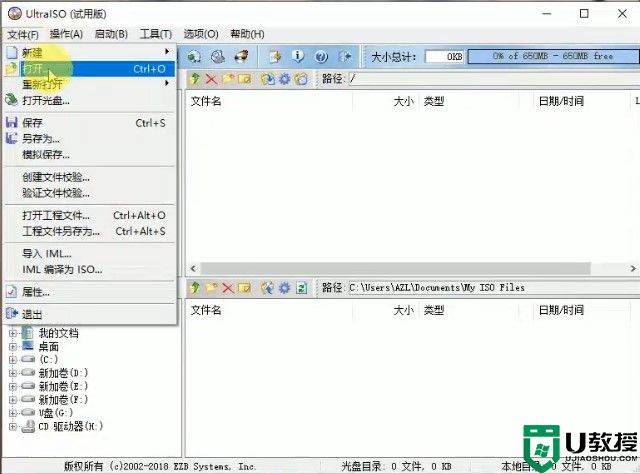Choose 工程文件另存为... menu entry
Screen dimensions: 640x474
[x=90, y=231]
